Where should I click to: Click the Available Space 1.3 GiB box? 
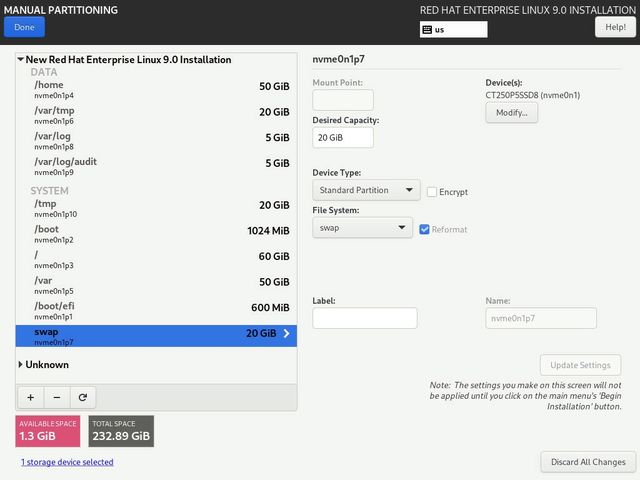[48, 431]
